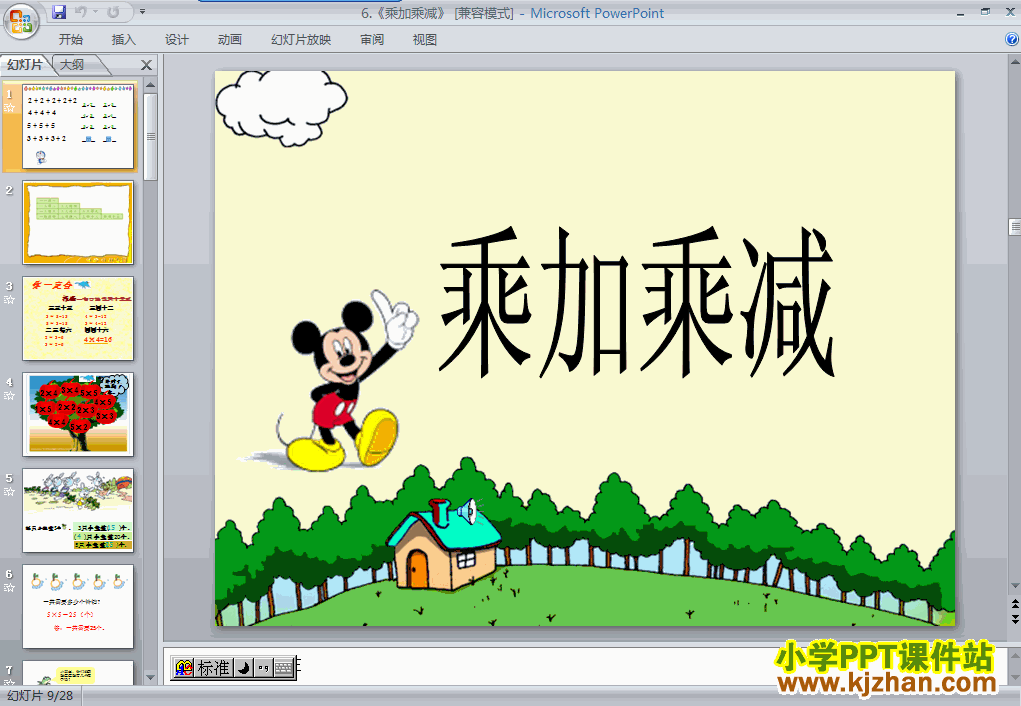
Task: Open Customize Quick Access Toolbar dropdown
Action: click(x=143, y=12)
